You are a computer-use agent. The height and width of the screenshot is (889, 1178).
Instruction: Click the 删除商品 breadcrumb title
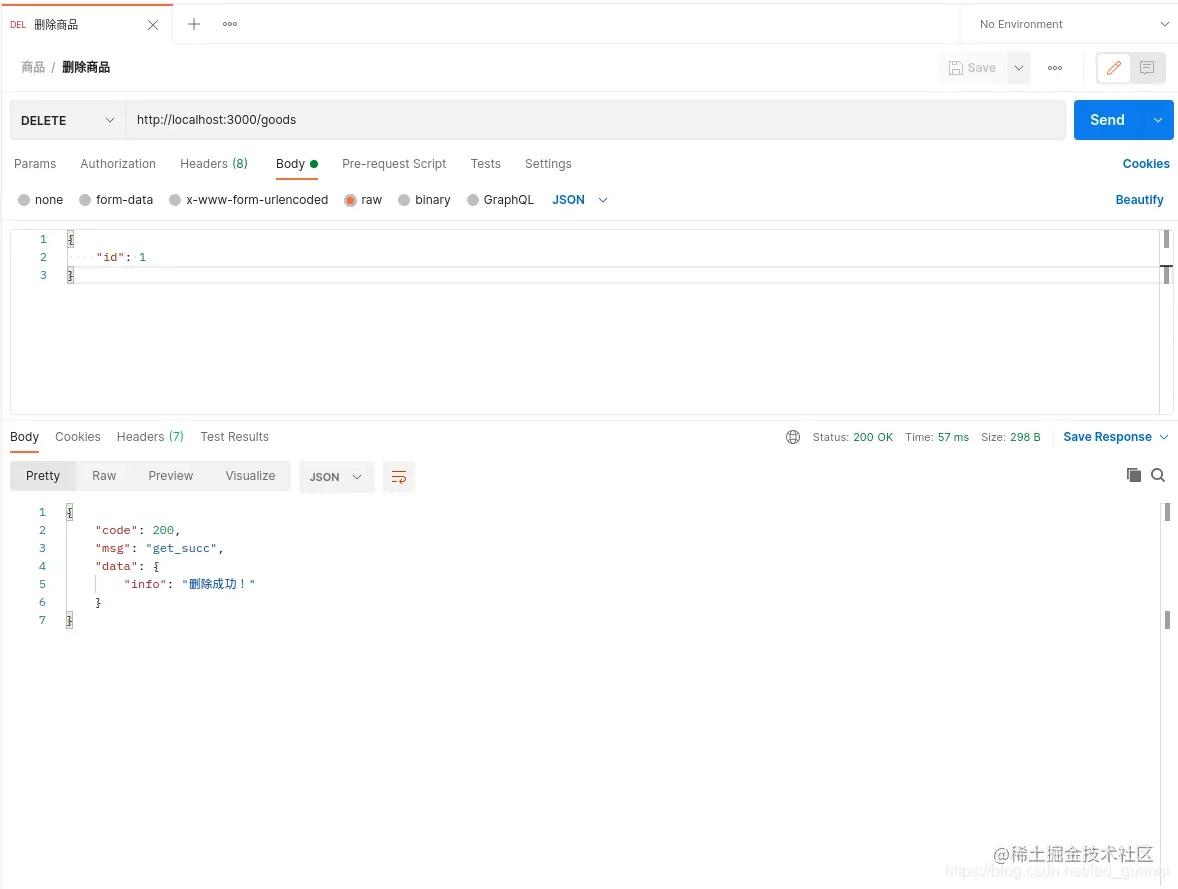pos(86,68)
